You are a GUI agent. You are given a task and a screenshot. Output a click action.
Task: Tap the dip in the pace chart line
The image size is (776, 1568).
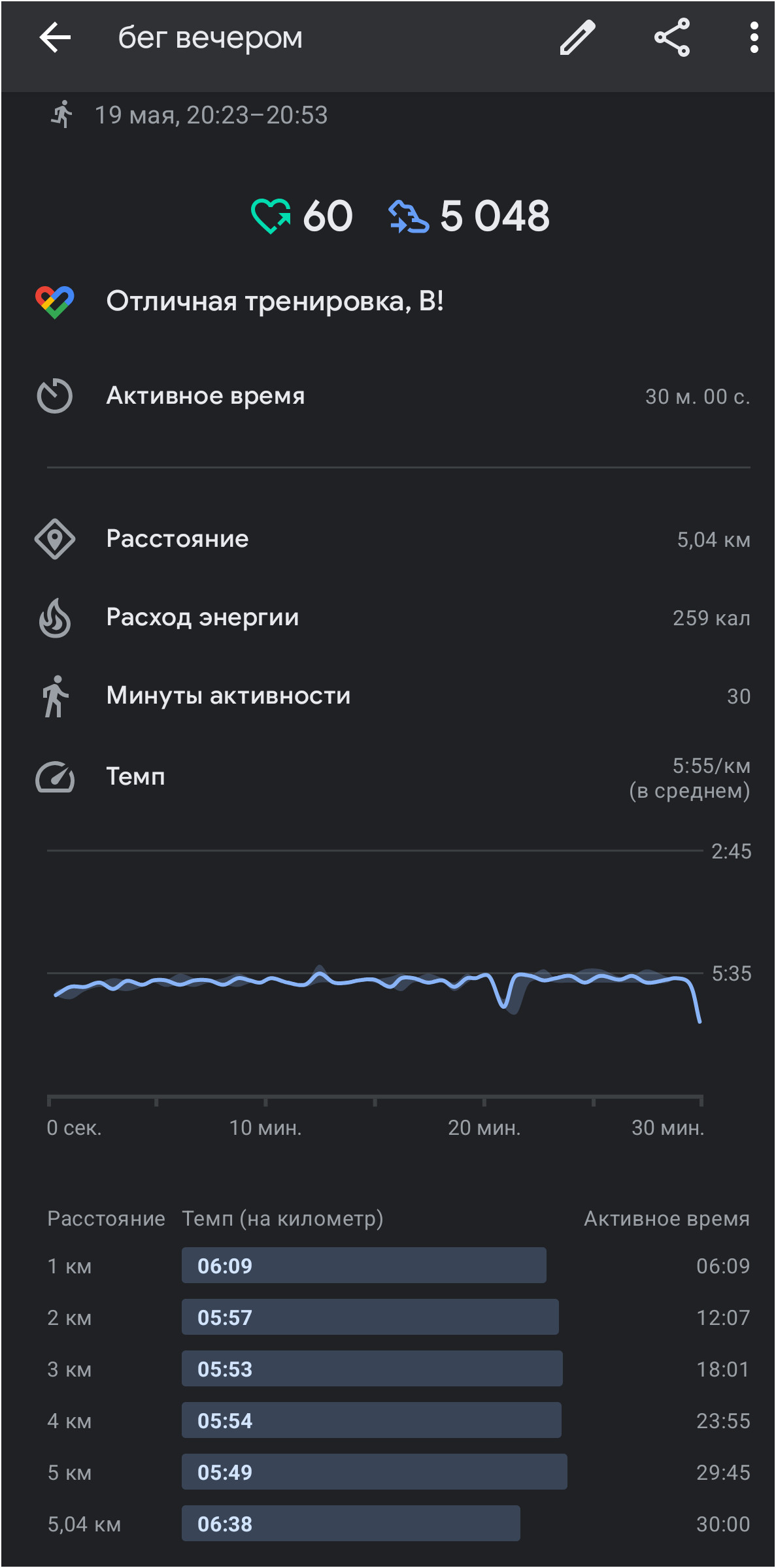coord(504,998)
